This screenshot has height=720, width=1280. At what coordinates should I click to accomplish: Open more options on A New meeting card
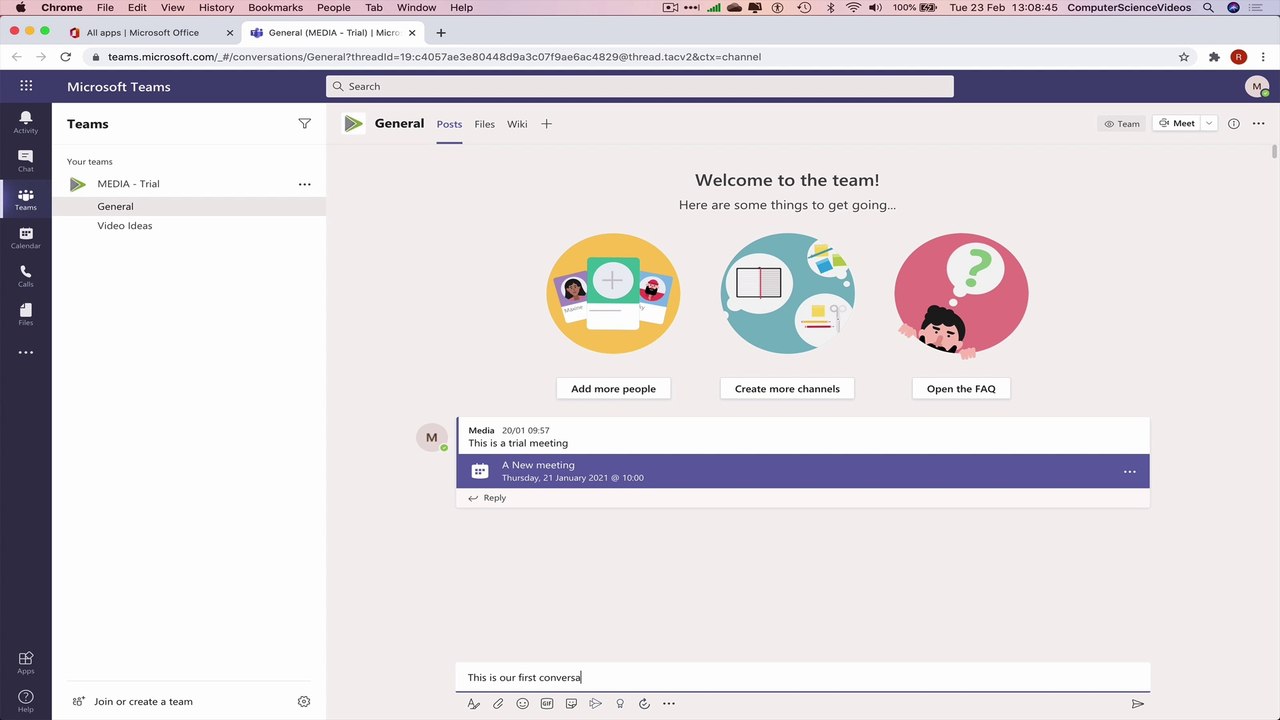pyautogui.click(x=1130, y=472)
